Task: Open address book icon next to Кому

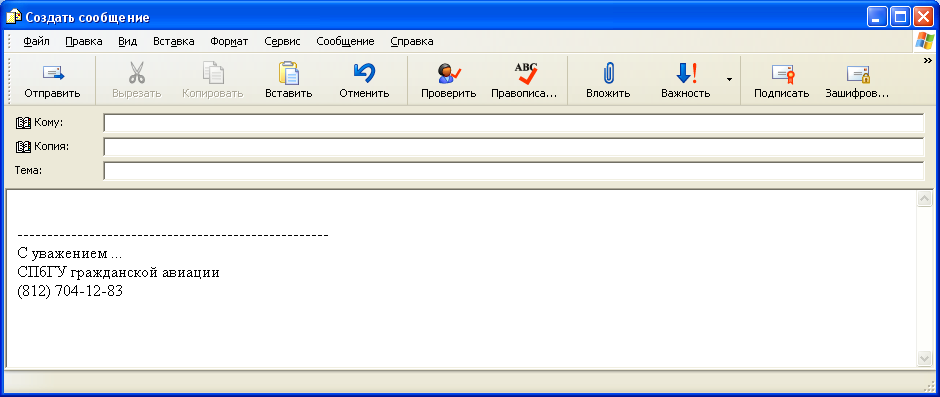Action: pyautogui.click(x=23, y=123)
